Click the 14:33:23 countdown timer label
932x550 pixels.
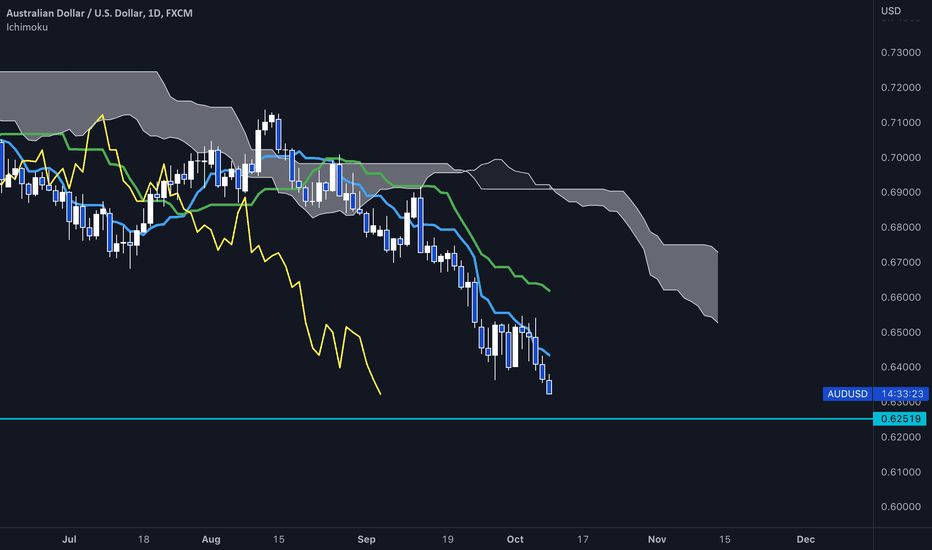point(902,394)
